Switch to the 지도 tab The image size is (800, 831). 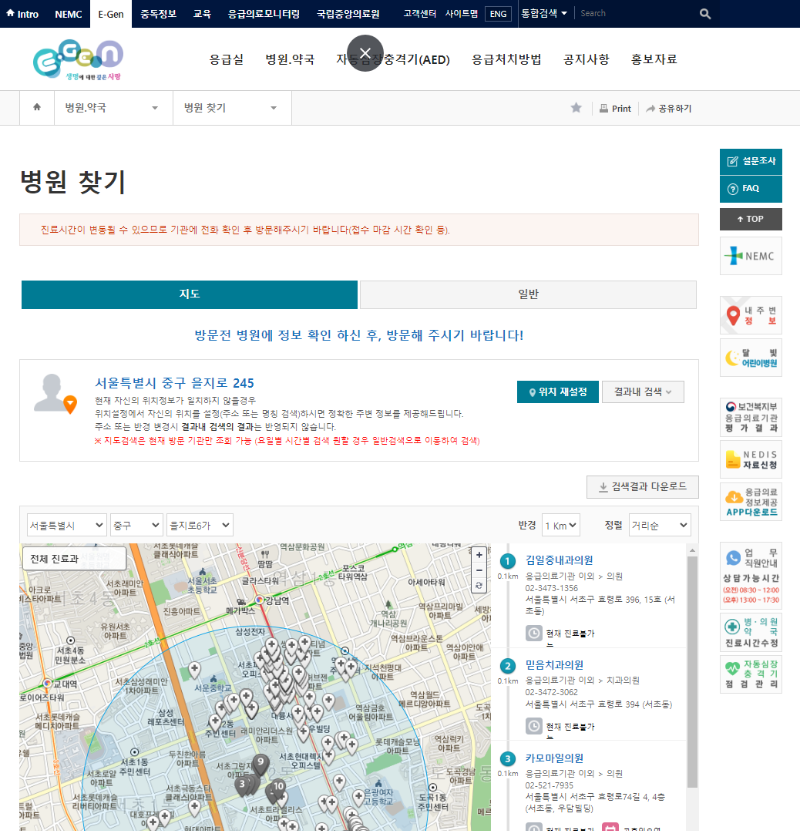coord(190,295)
